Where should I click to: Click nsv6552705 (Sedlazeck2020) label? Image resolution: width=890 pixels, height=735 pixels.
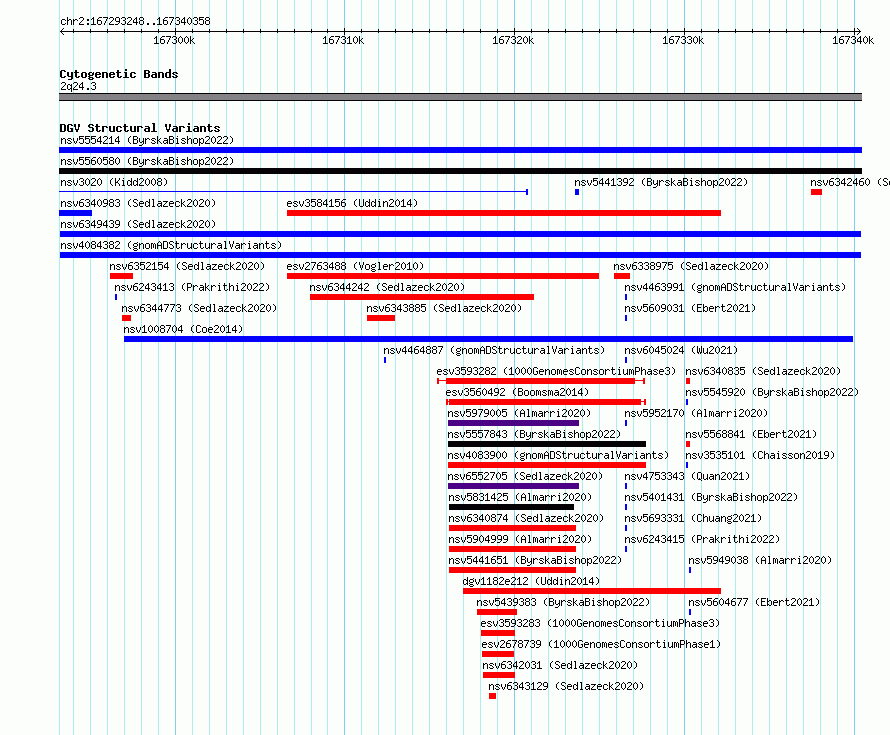tap(526, 476)
